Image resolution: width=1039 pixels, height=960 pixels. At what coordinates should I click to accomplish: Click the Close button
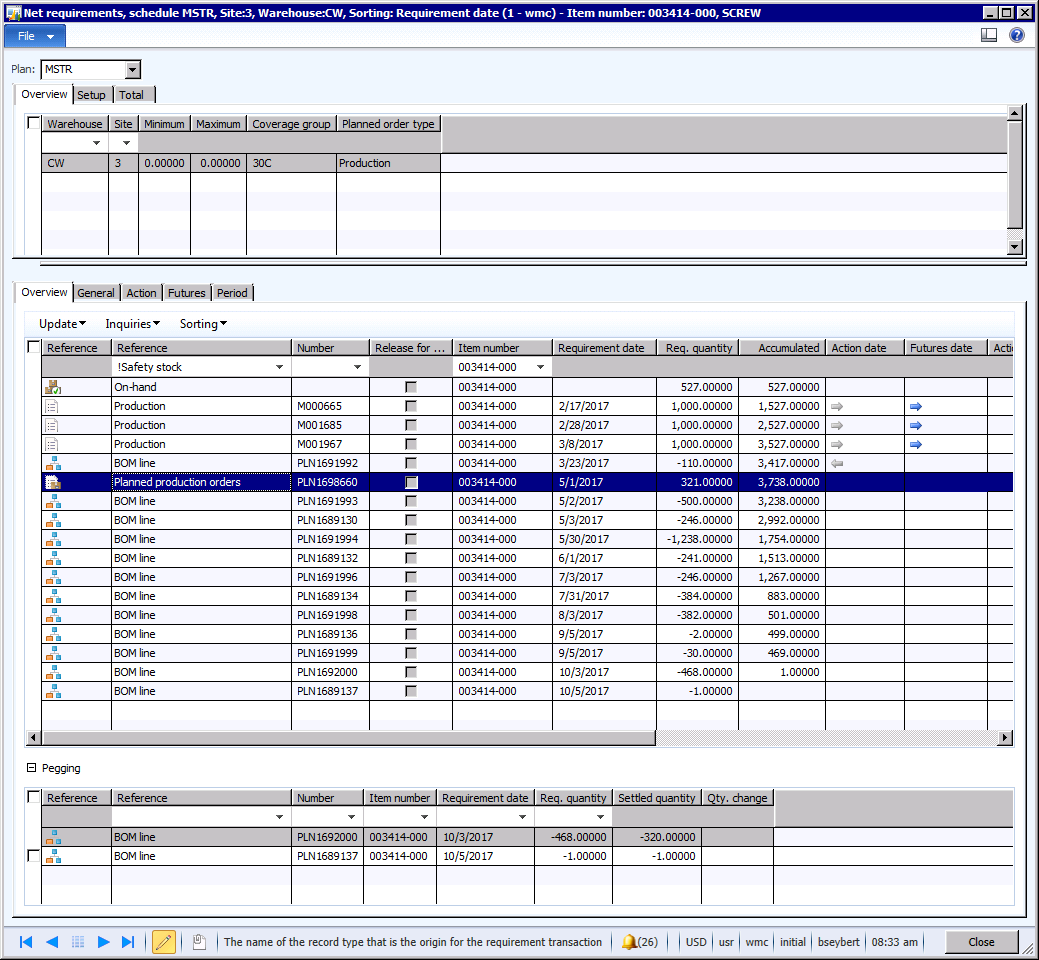(980, 942)
